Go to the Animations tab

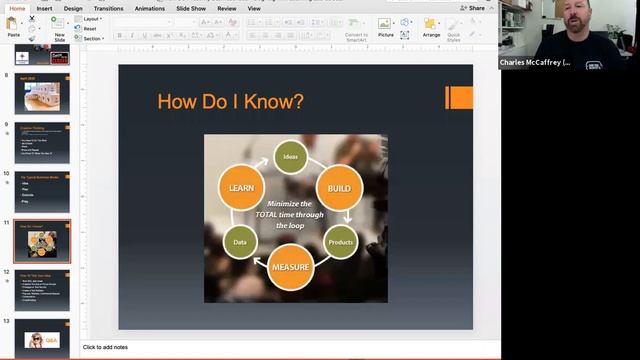point(150,8)
